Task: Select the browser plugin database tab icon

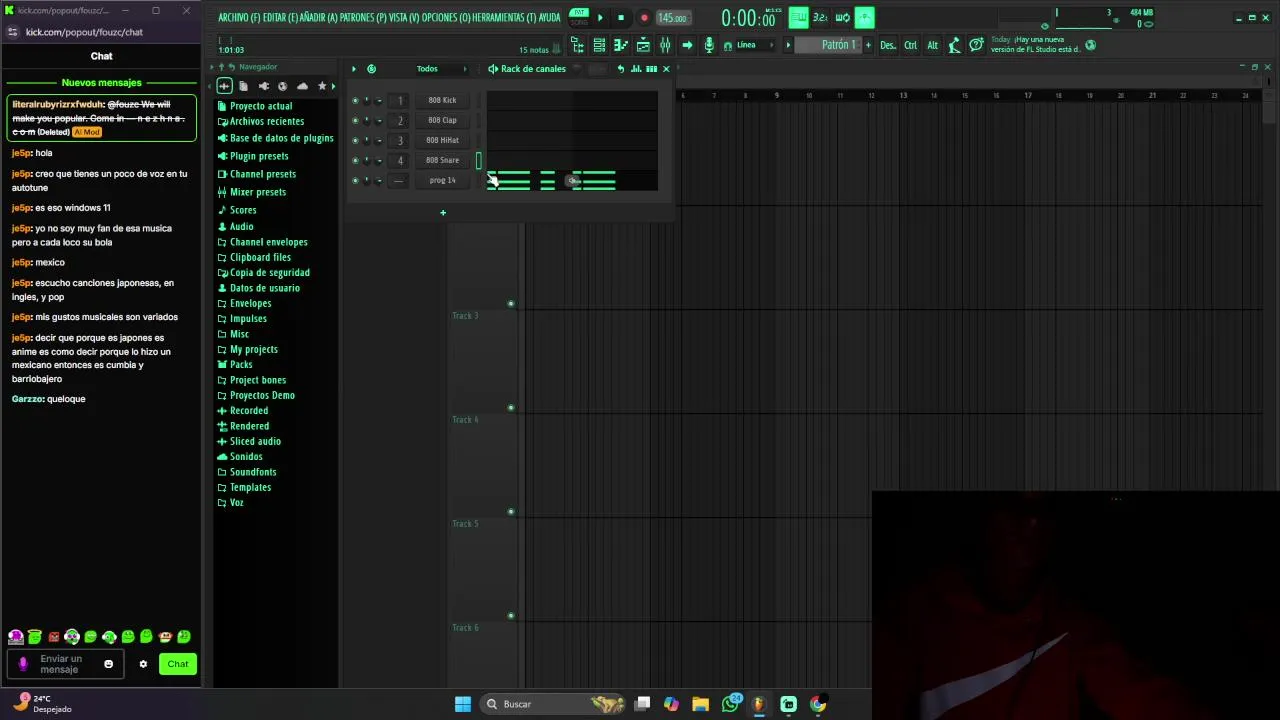Action: pyautogui.click(x=263, y=86)
